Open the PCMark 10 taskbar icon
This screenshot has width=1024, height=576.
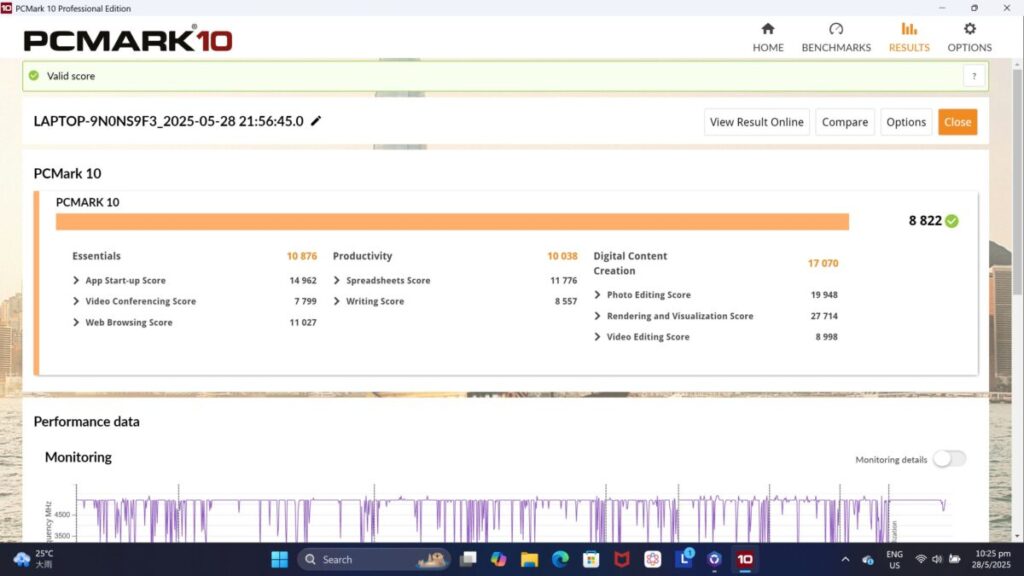coord(745,559)
